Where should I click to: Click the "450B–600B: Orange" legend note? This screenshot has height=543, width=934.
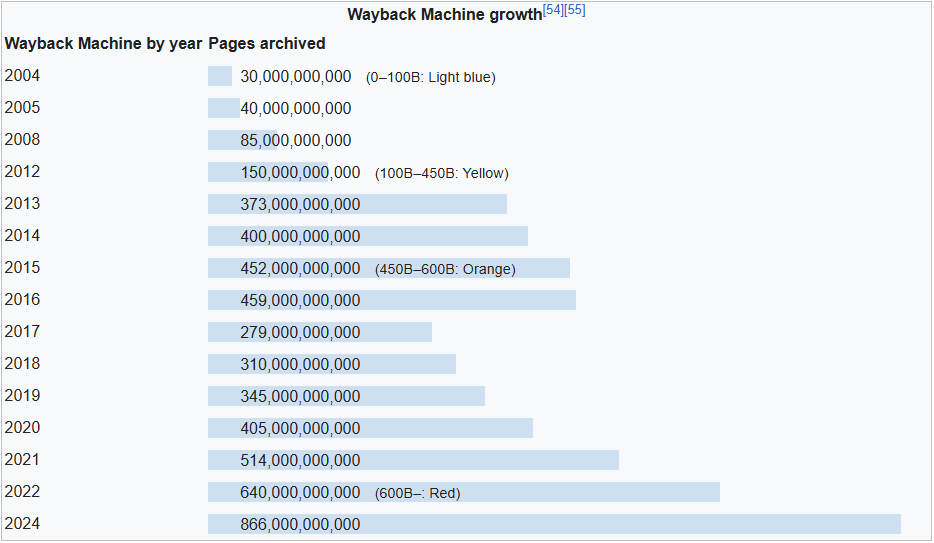pyautogui.click(x=445, y=269)
